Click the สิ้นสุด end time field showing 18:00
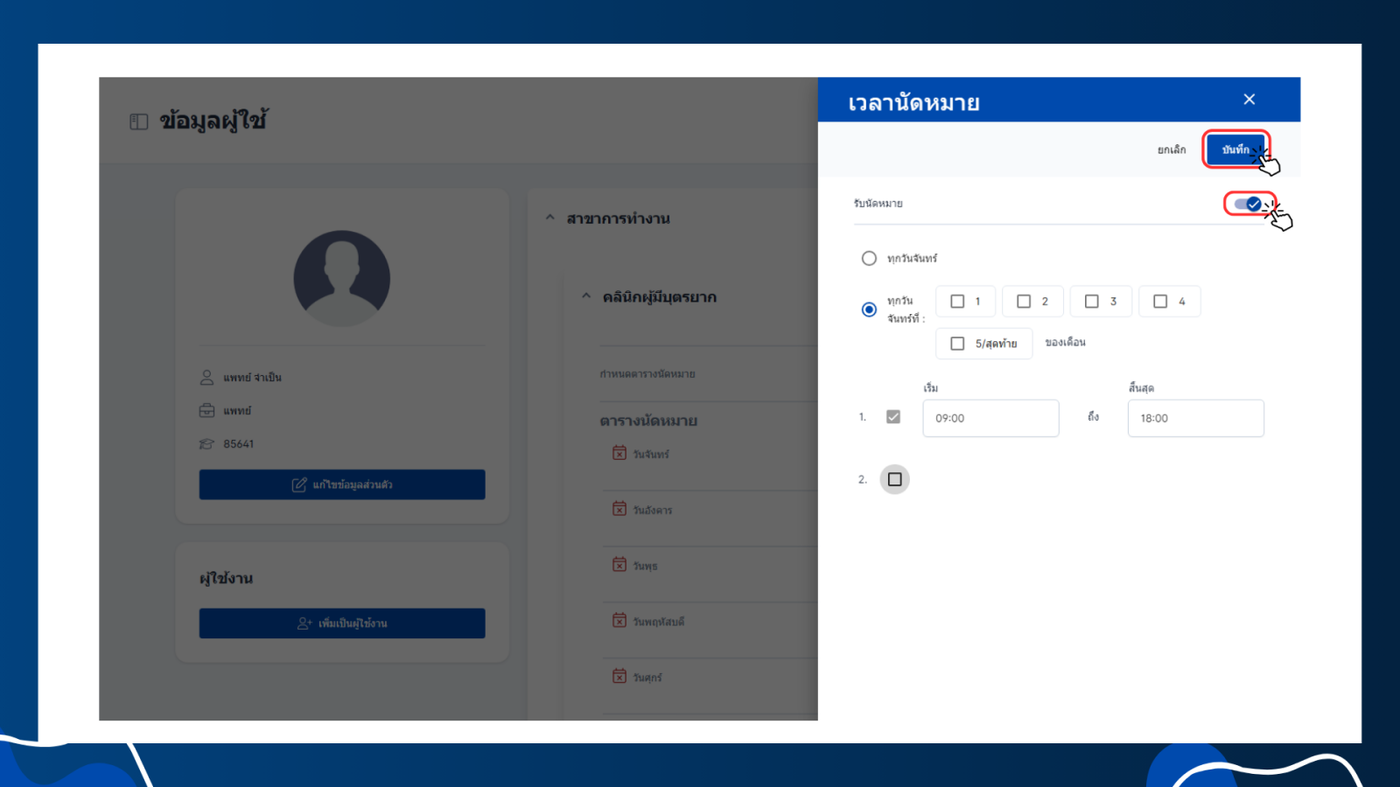The image size is (1400, 787). click(1195, 418)
